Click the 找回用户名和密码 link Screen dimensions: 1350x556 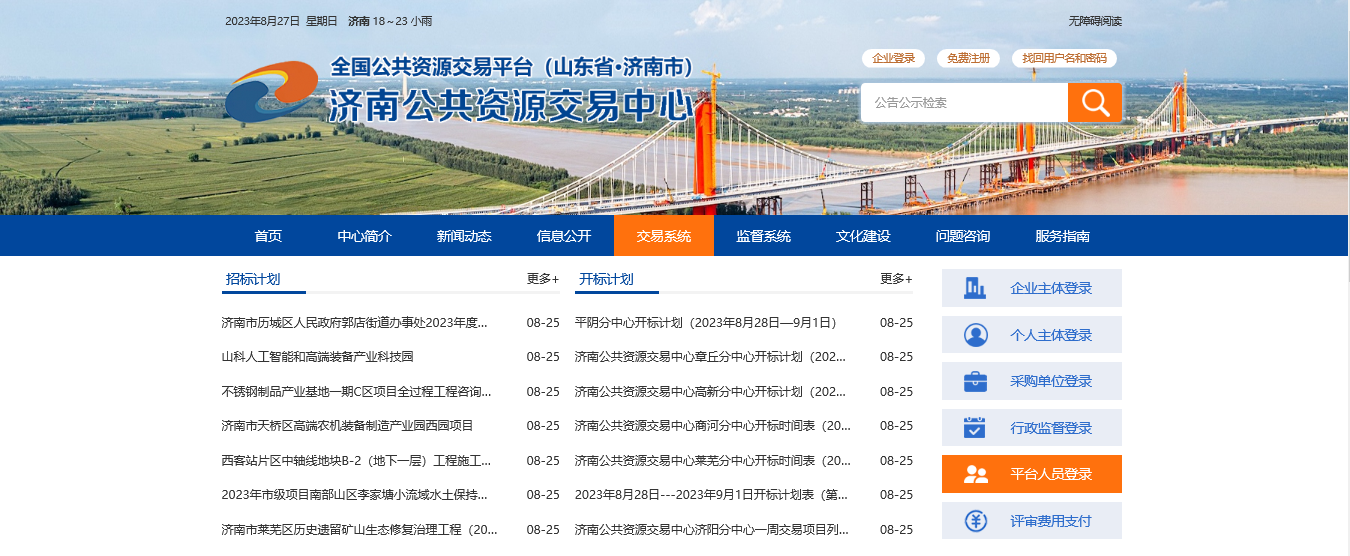(x=1064, y=58)
